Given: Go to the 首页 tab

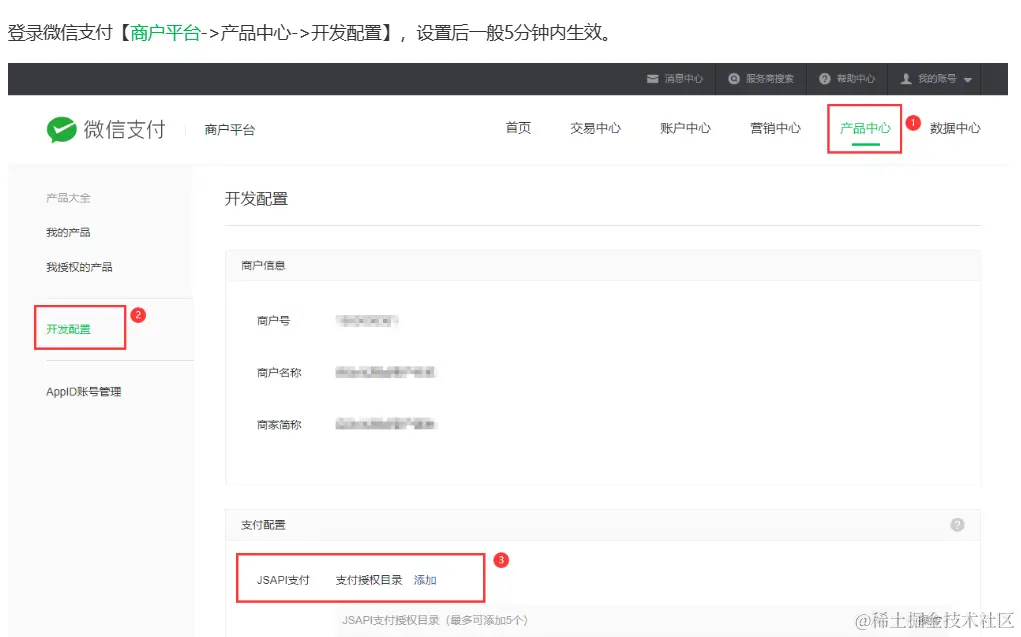Looking at the screenshot, I should pyautogui.click(x=518, y=128).
